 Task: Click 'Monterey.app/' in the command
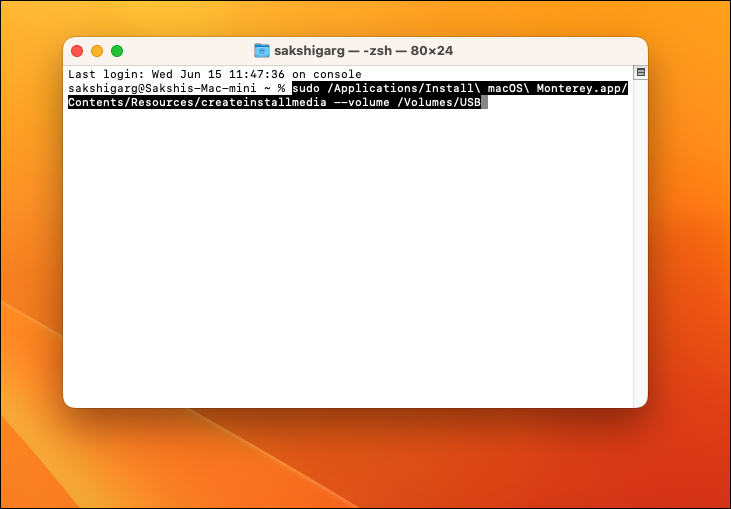point(582,88)
